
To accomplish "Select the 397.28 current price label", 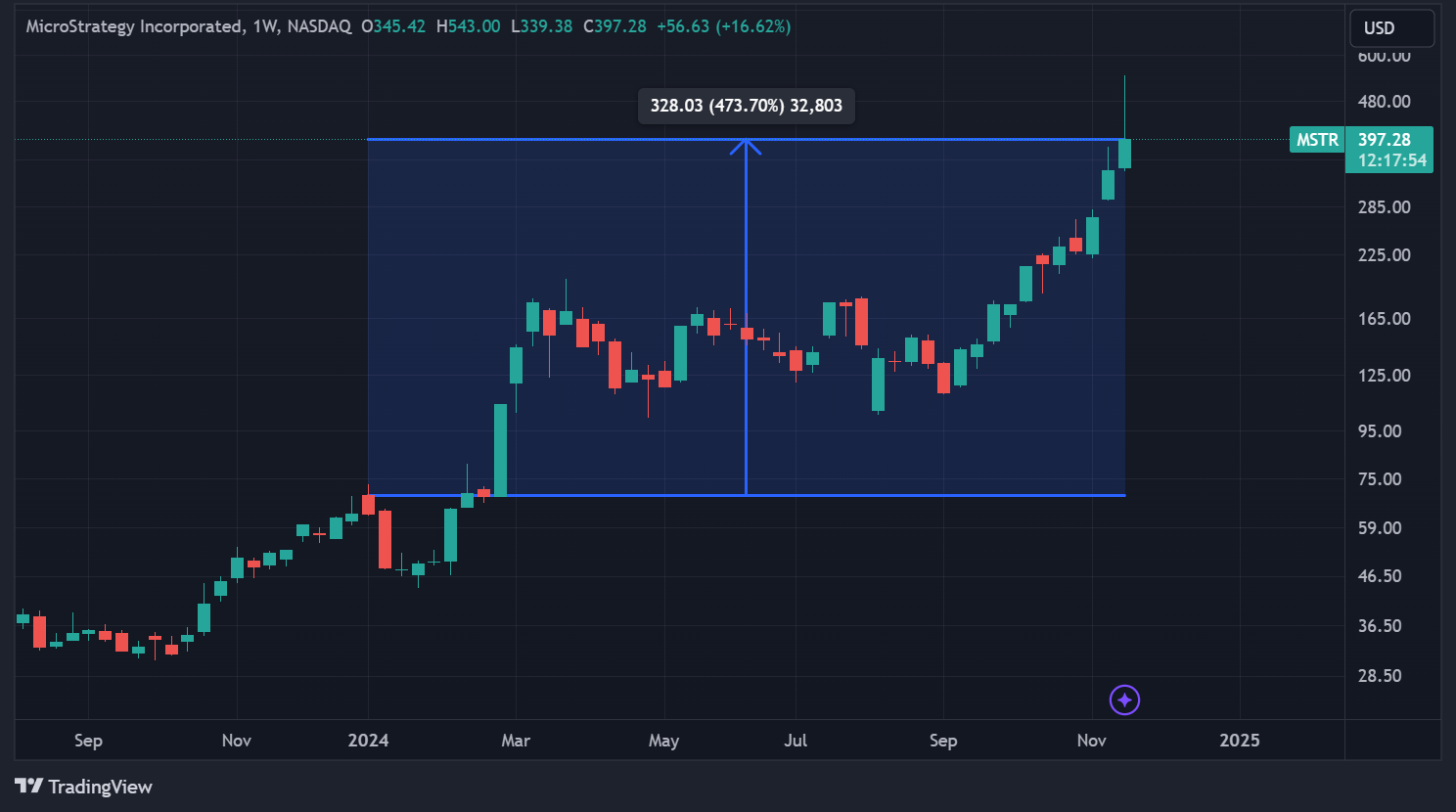I will pos(1384,140).
